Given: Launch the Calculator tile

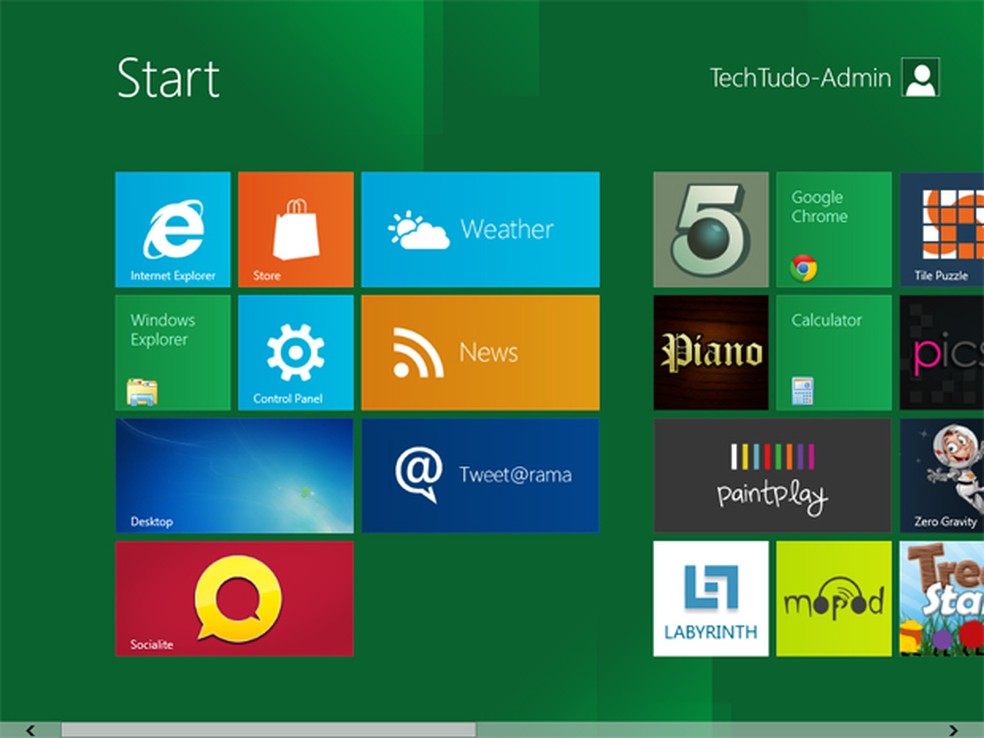Looking at the screenshot, I should pos(833,353).
